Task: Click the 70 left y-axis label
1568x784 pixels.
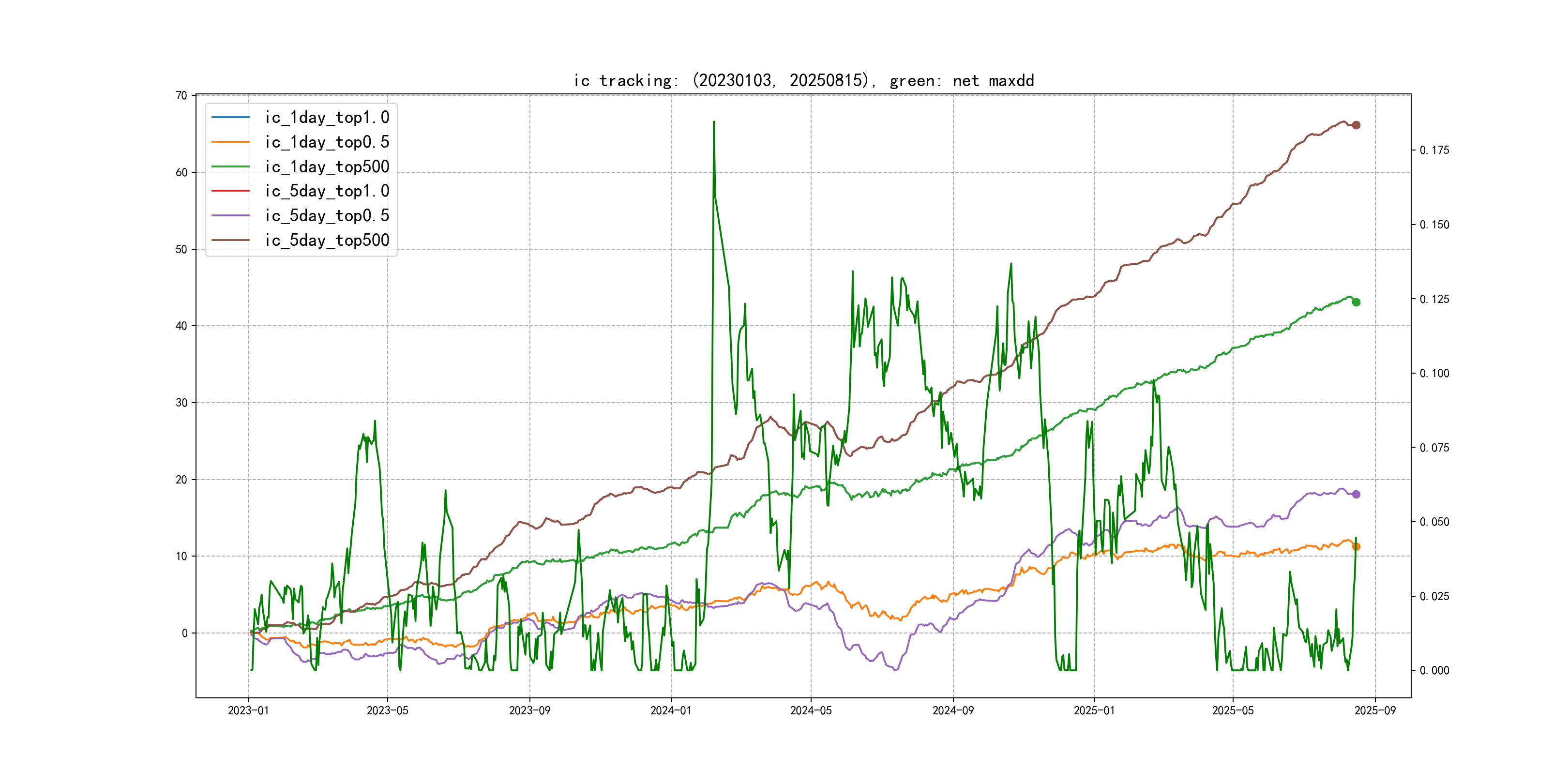Action: (181, 95)
